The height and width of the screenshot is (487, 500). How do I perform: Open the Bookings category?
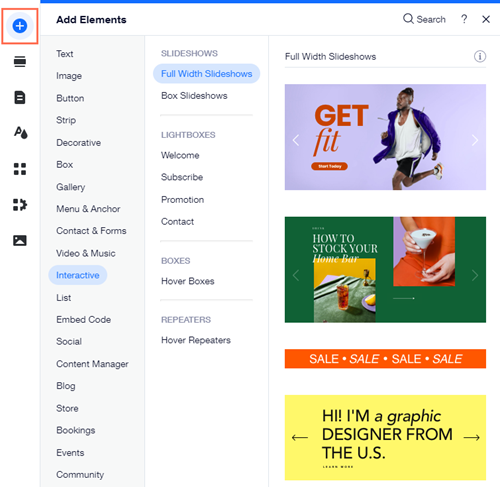coord(76,430)
